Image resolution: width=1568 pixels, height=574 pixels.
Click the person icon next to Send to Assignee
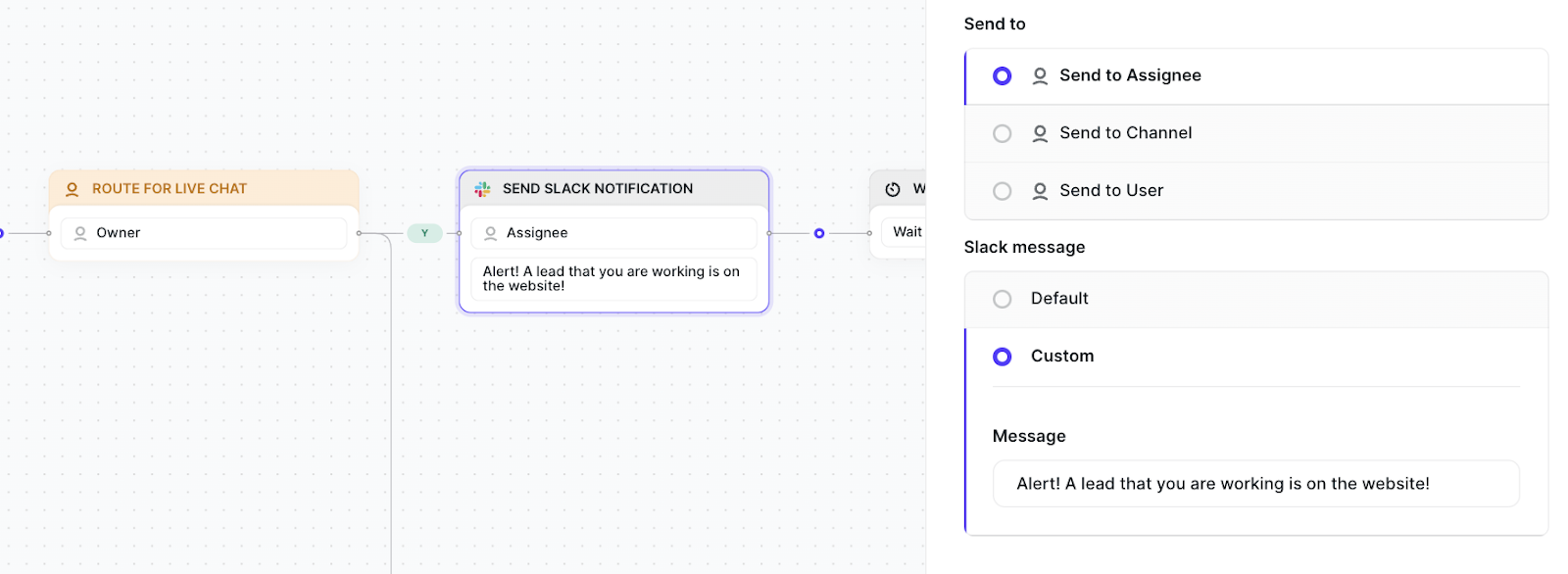click(1040, 75)
